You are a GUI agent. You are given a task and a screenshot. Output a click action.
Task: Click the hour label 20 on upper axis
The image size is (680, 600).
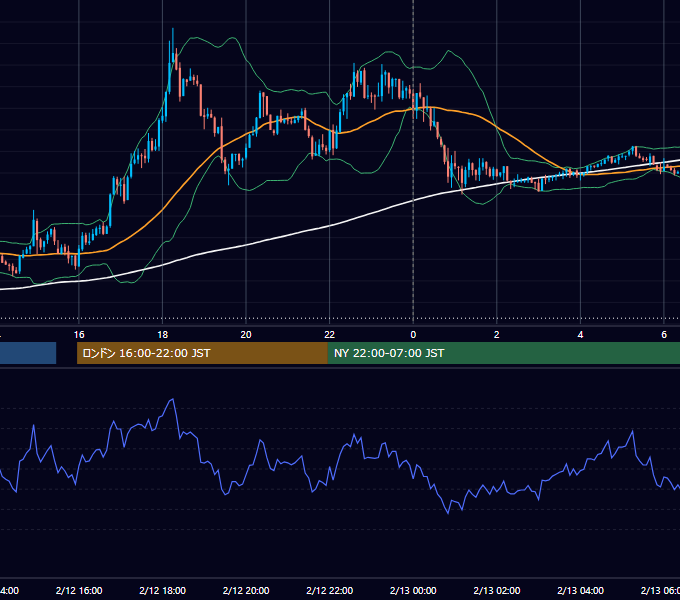[x=246, y=335]
